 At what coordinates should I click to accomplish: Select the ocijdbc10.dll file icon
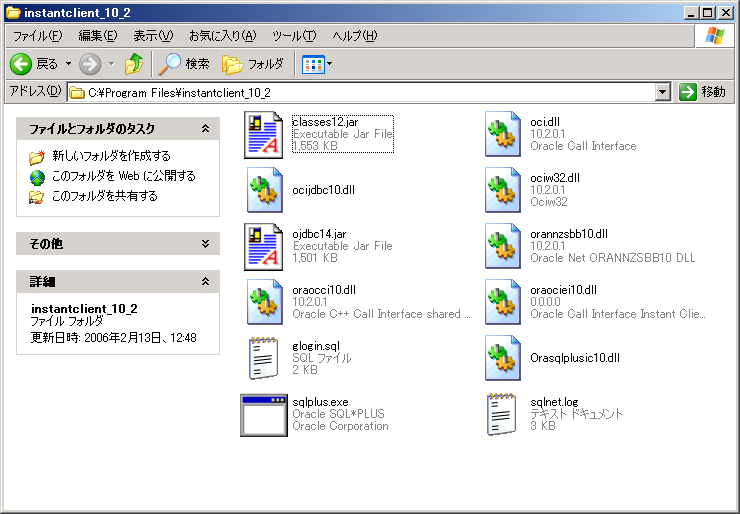pyautogui.click(x=265, y=190)
